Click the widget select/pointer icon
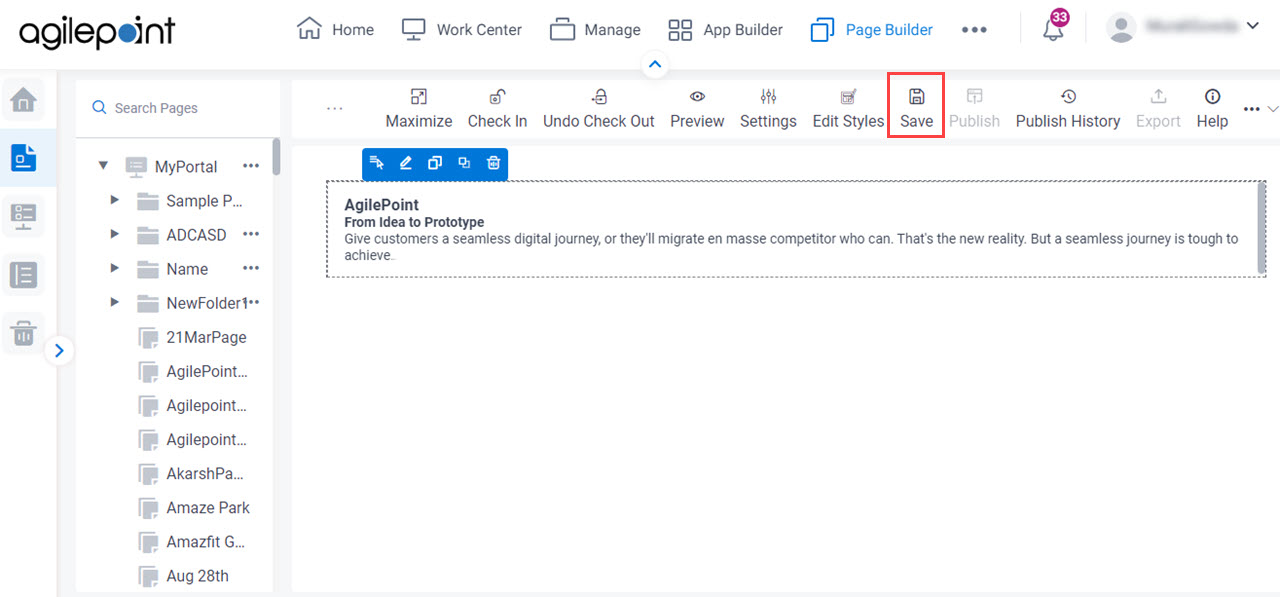This screenshot has width=1280, height=597. [x=377, y=163]
